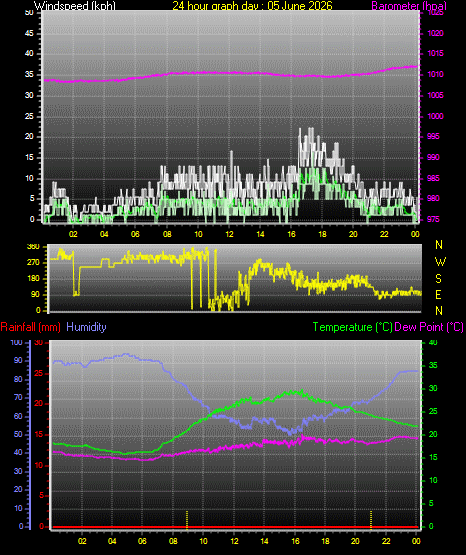Click the 1010 value on barometer axis
466x555 pixels.
point(435,74)
